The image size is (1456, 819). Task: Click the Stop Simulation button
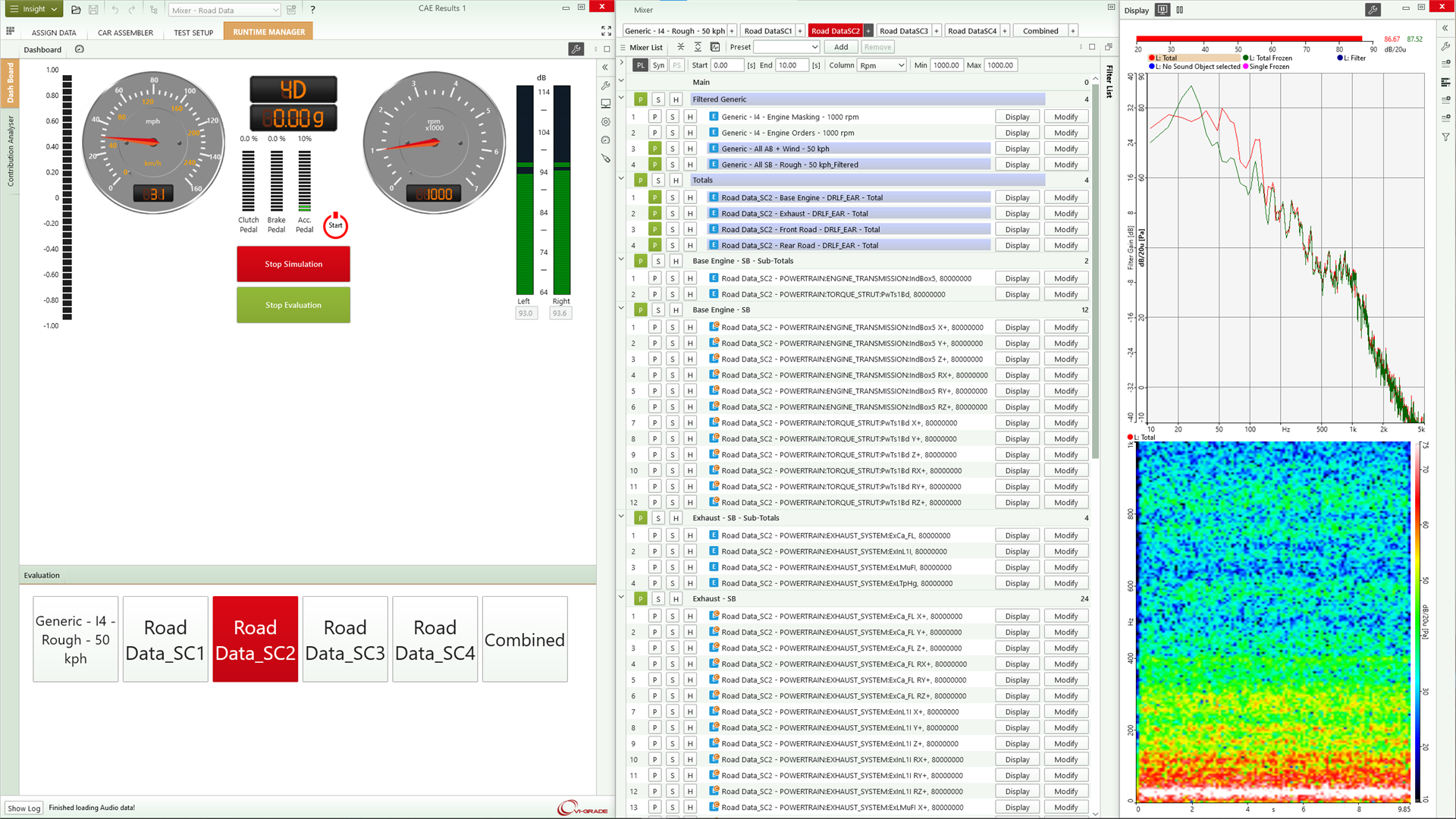coord(293,264)
